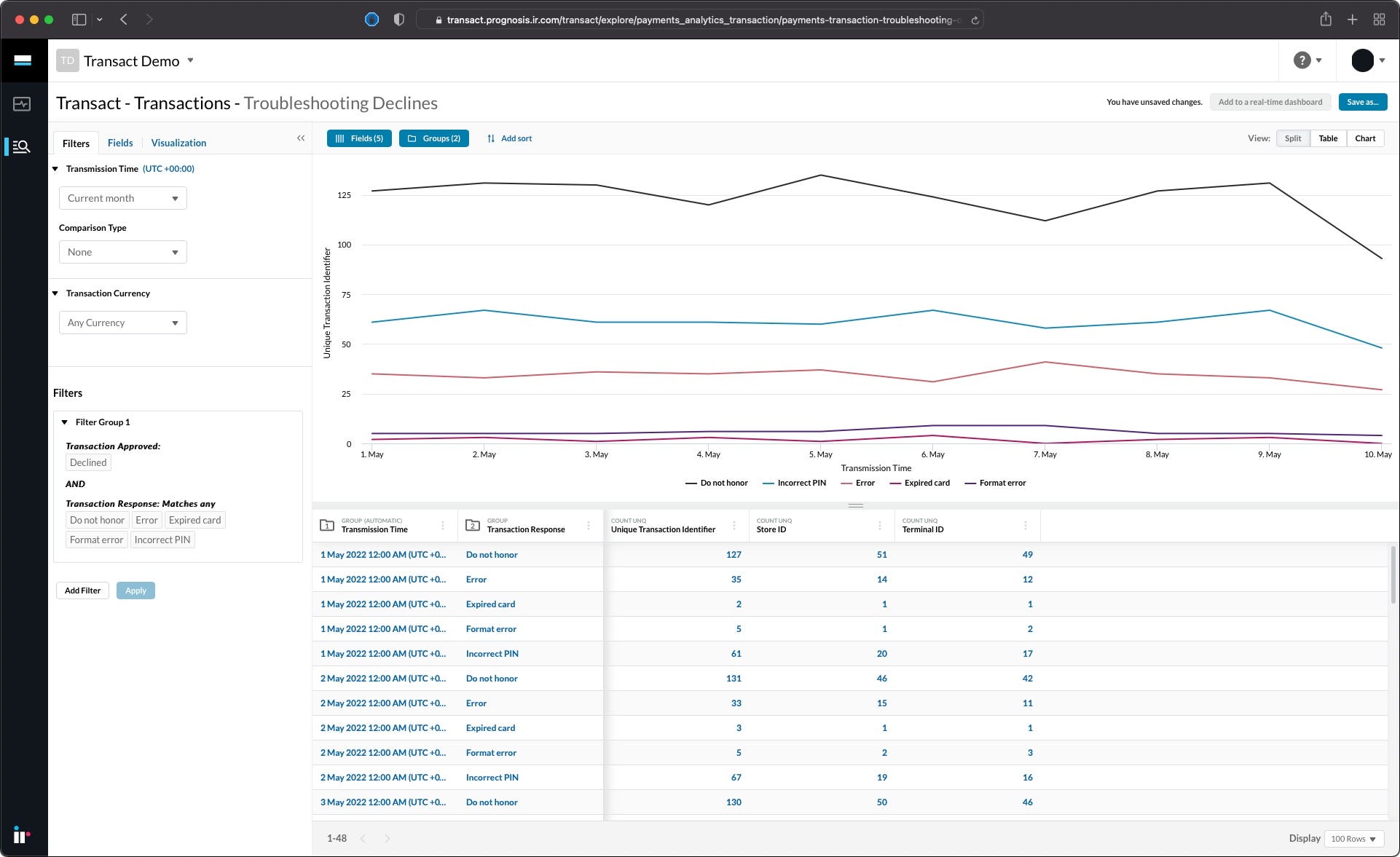Toggle Incorrect PIN series in legend
The image size is (1400, 857).
tap(794, 483)
